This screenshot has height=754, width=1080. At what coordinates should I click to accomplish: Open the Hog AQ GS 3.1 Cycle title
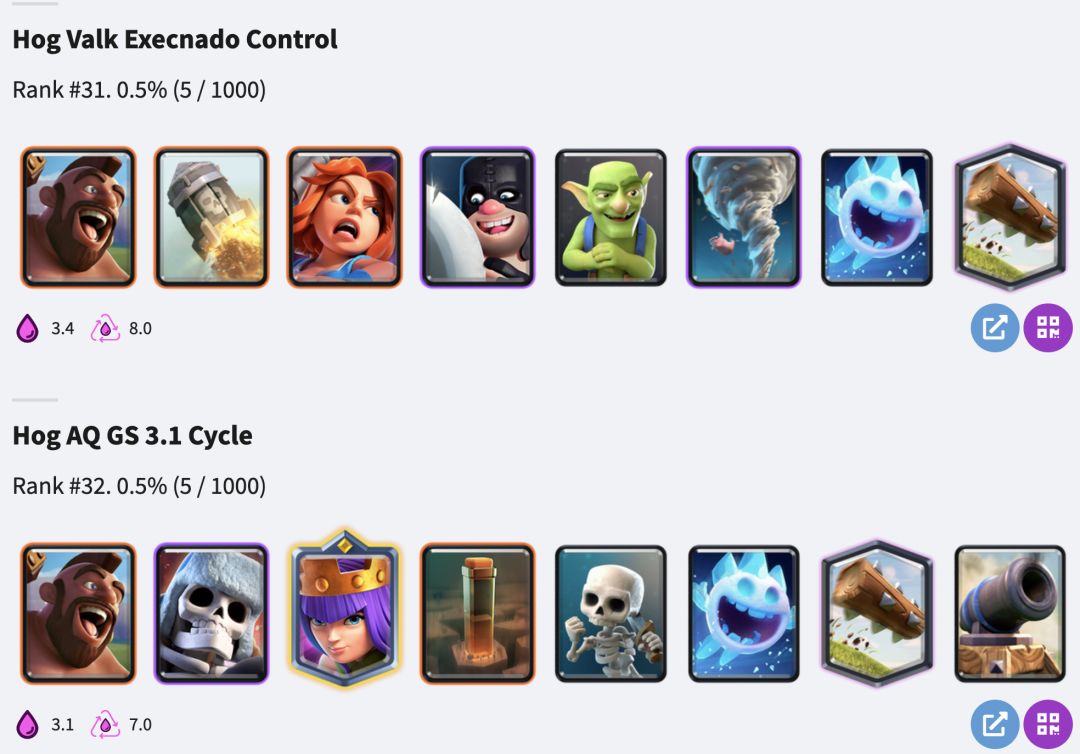click(132, 436)
